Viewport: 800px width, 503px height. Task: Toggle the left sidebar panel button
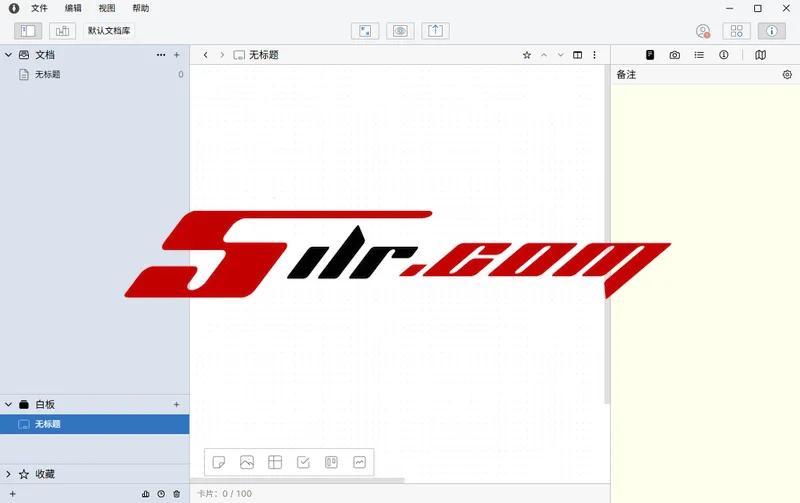click(x=28, y=31)
